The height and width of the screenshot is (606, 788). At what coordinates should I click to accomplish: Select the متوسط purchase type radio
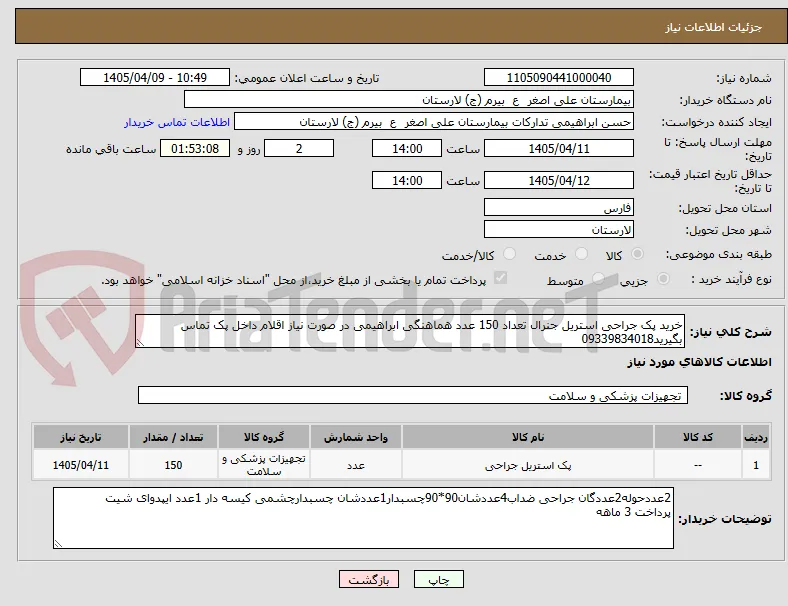pos(598,279)
